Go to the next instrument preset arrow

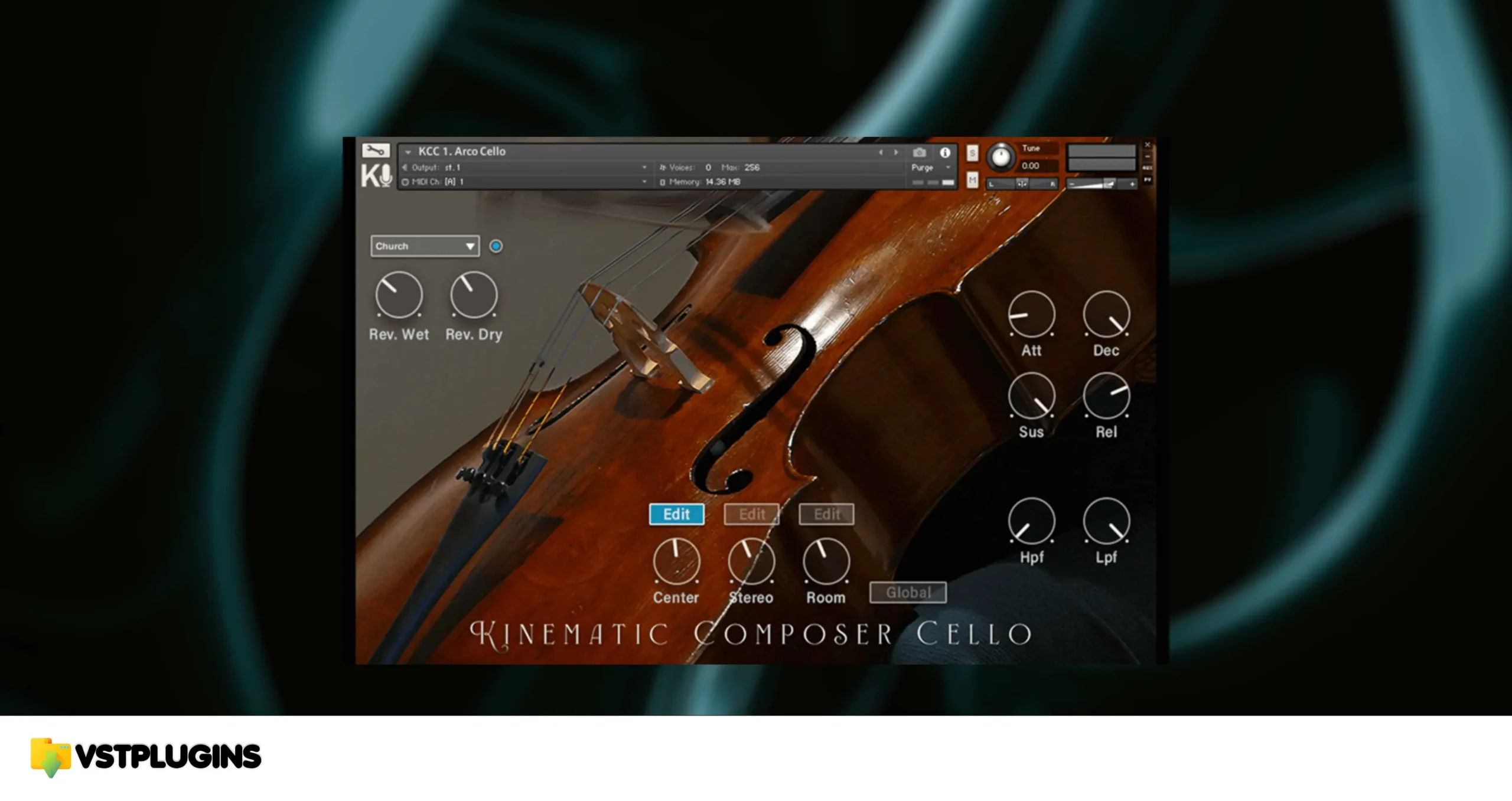tap(896, 152)
